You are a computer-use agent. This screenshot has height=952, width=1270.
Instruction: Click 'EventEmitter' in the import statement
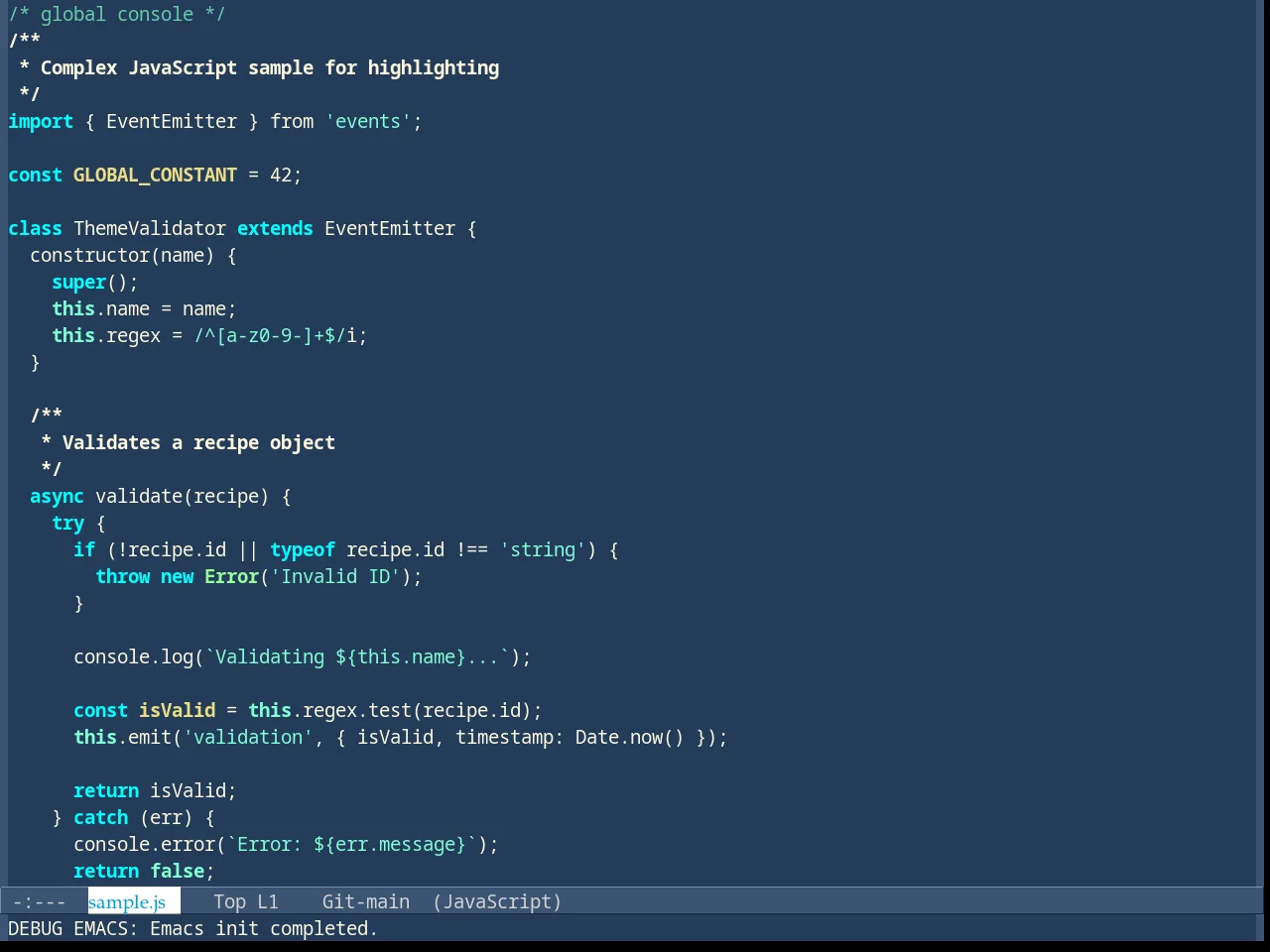click(172, 121)
